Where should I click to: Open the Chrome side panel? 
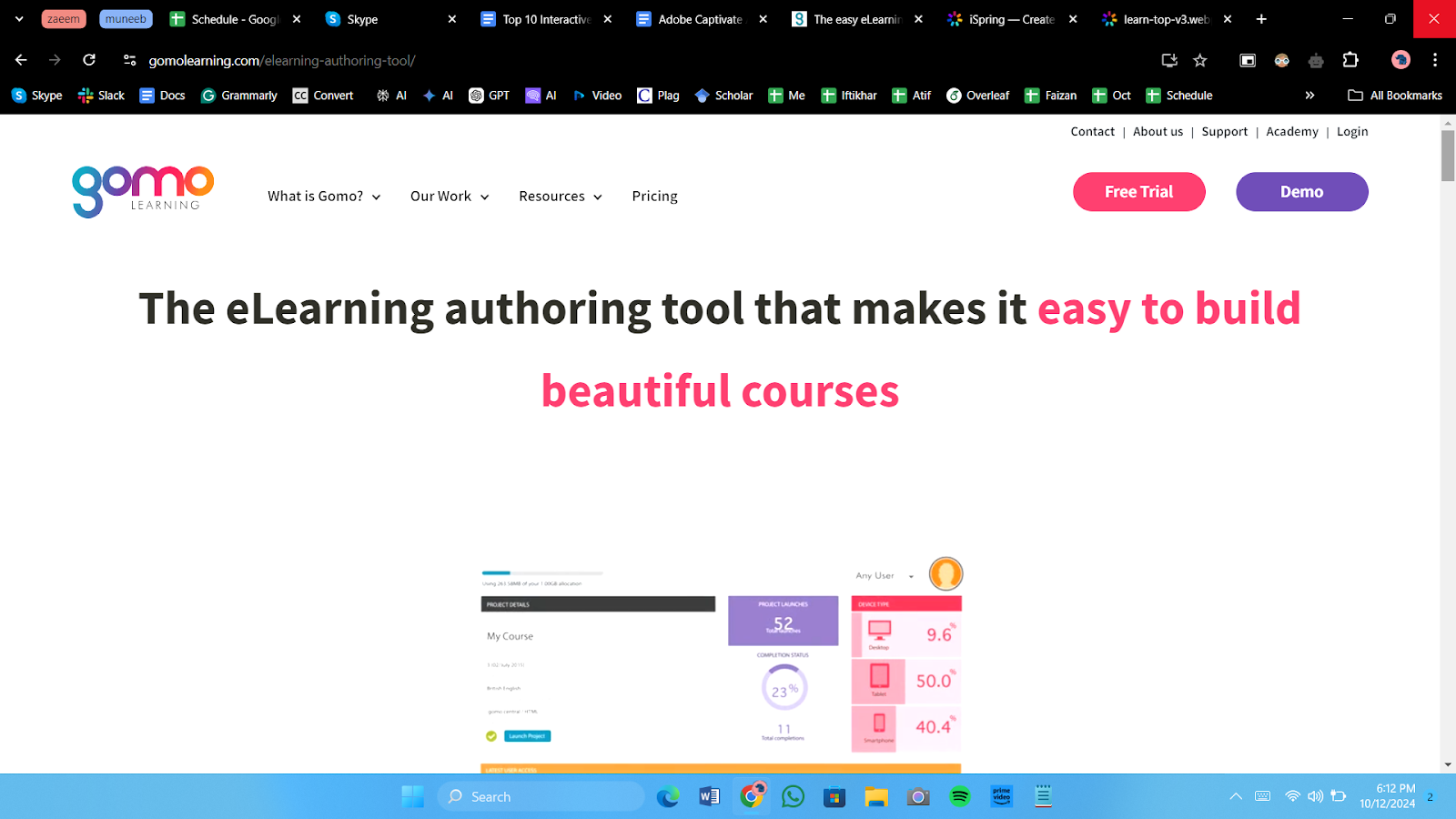(1248, 60)
